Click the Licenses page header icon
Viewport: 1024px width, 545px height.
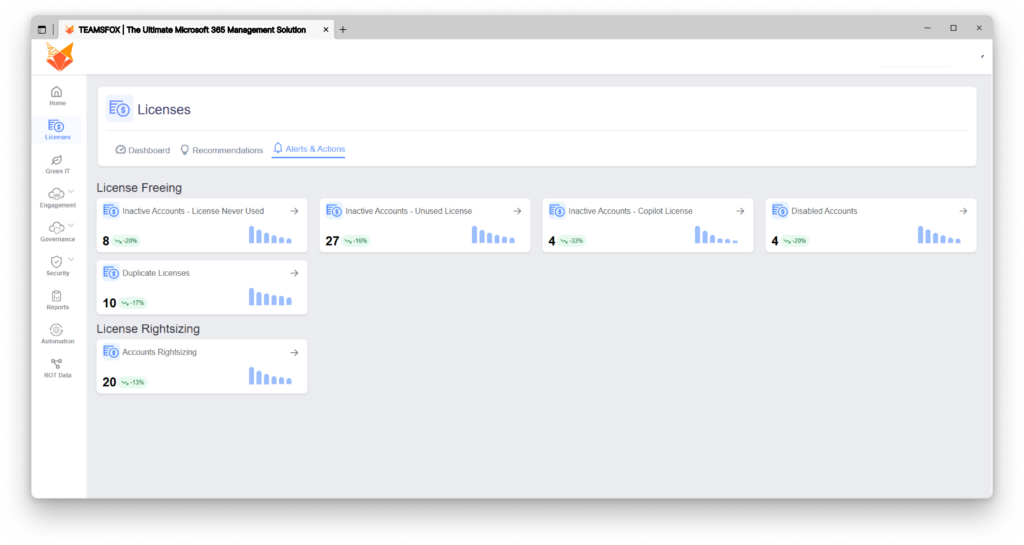click(120, 109)
